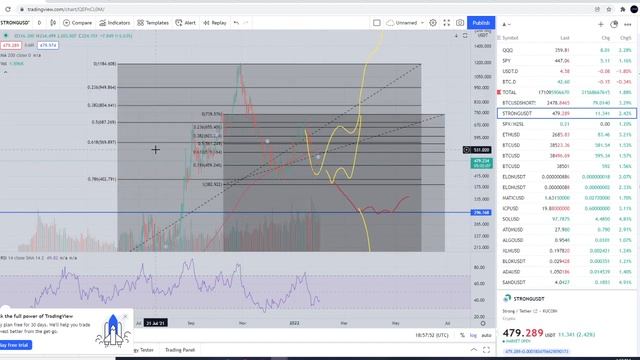Open the watchlist name dropdown

[x=506, y=24]
